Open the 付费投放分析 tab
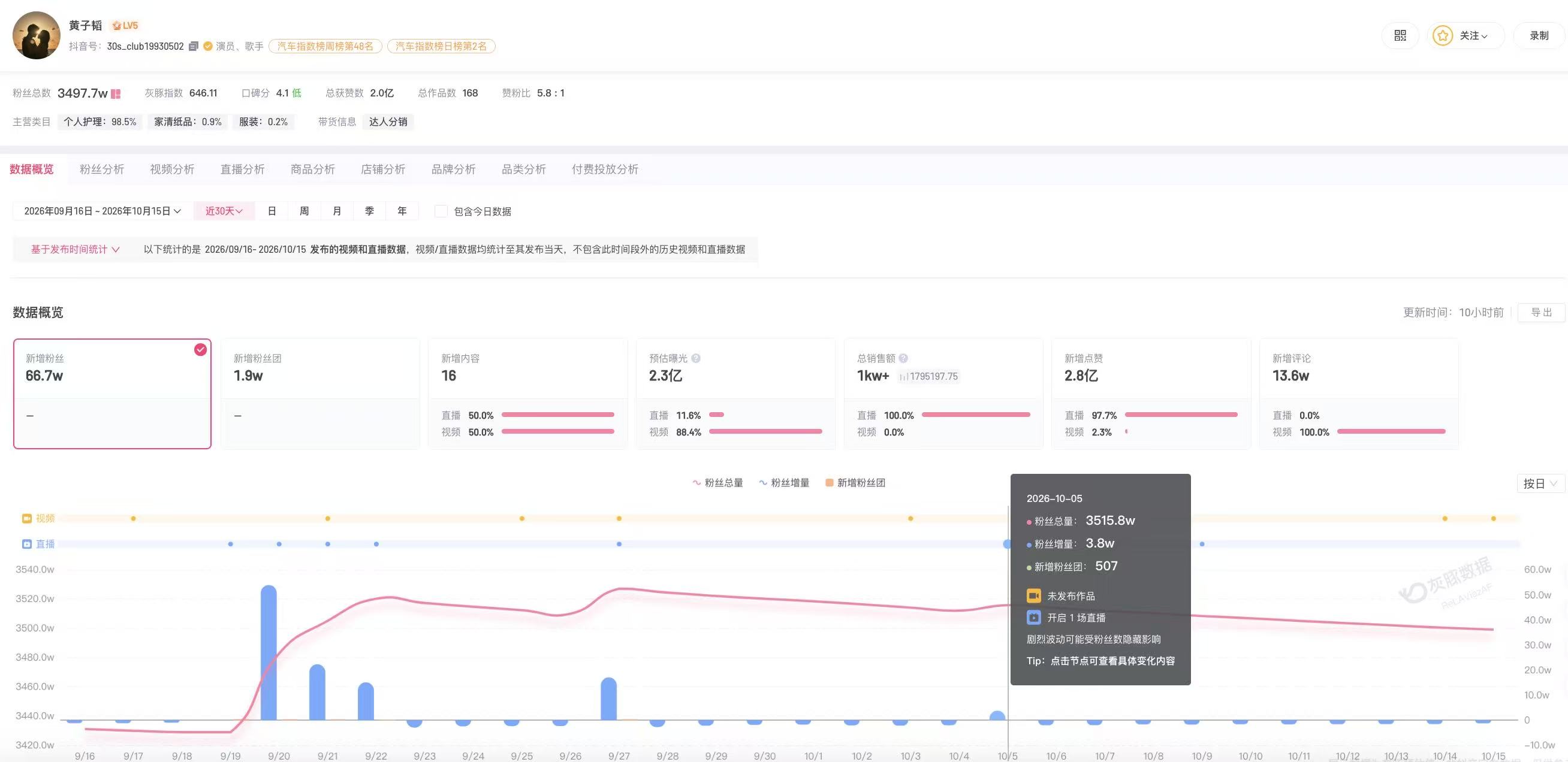Viewport: 1568px width, 762px height. click(x=605, y=169)
